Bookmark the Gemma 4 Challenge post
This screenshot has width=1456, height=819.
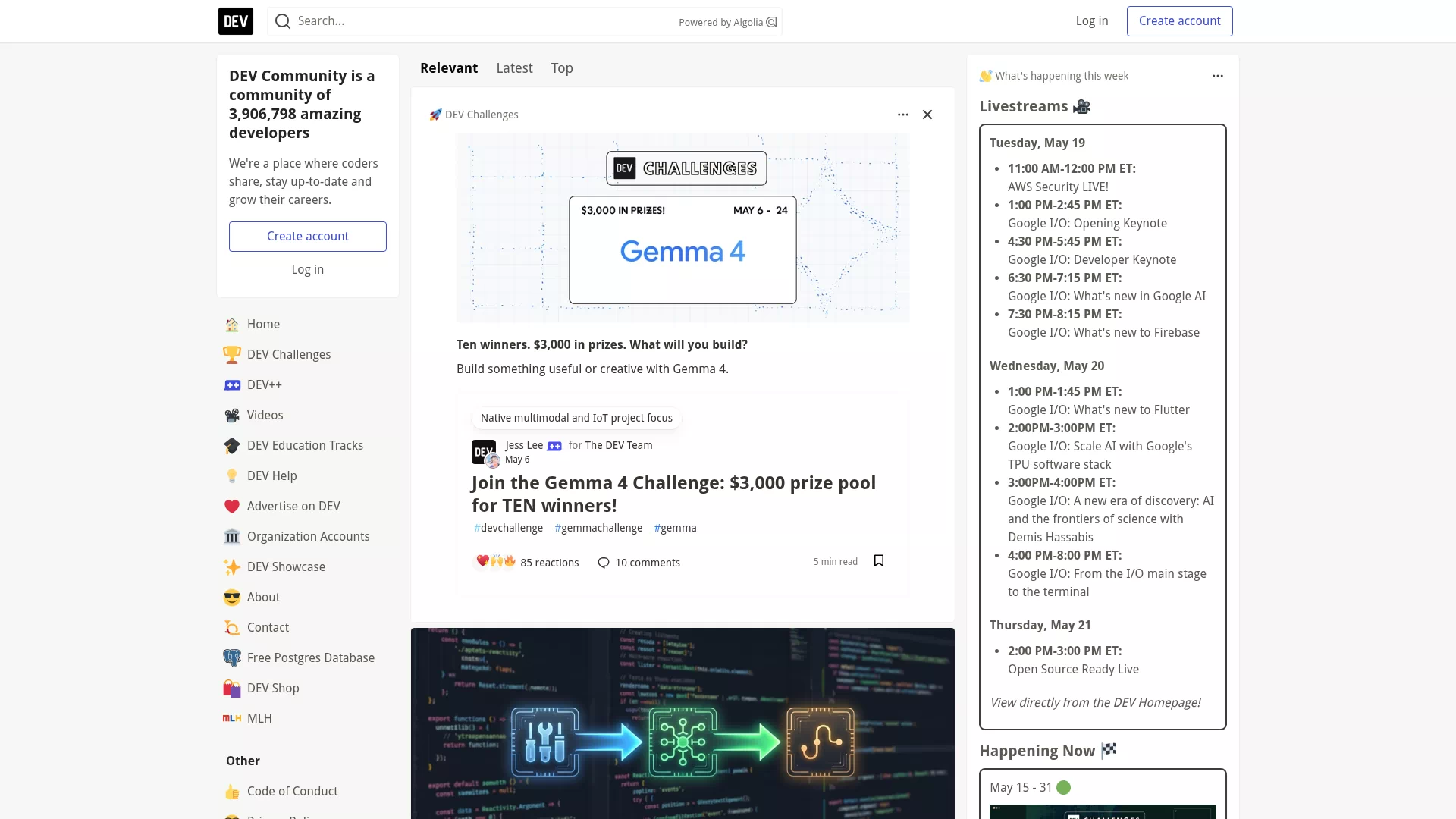[x=879, y=561]
